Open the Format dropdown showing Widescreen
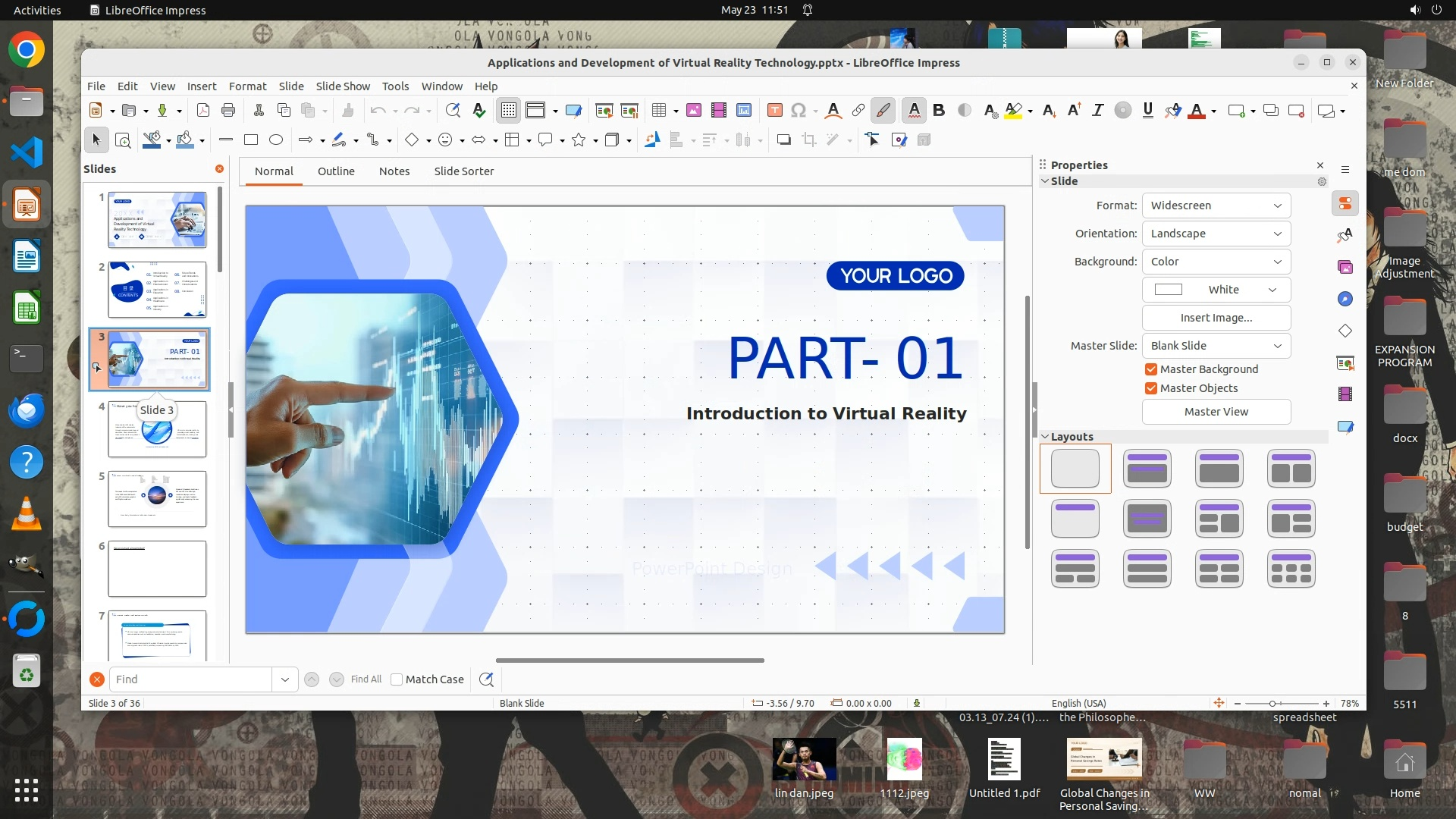Viewport: 1456px width, 819px height. [x=1216, y=206]
